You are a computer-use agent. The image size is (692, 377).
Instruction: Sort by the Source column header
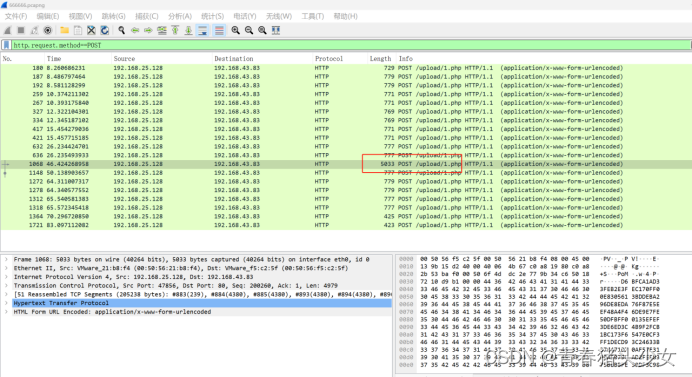pos(162,59)
